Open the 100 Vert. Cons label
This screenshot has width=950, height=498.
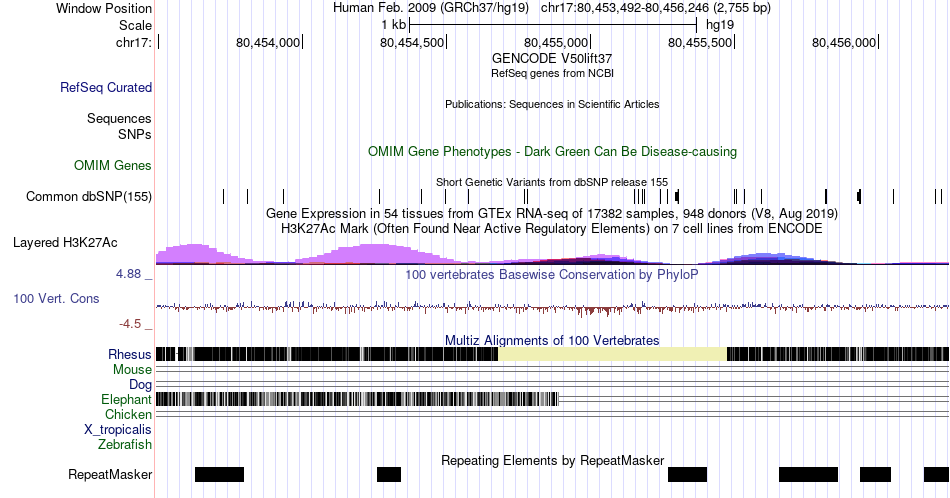tap(56, 298)
